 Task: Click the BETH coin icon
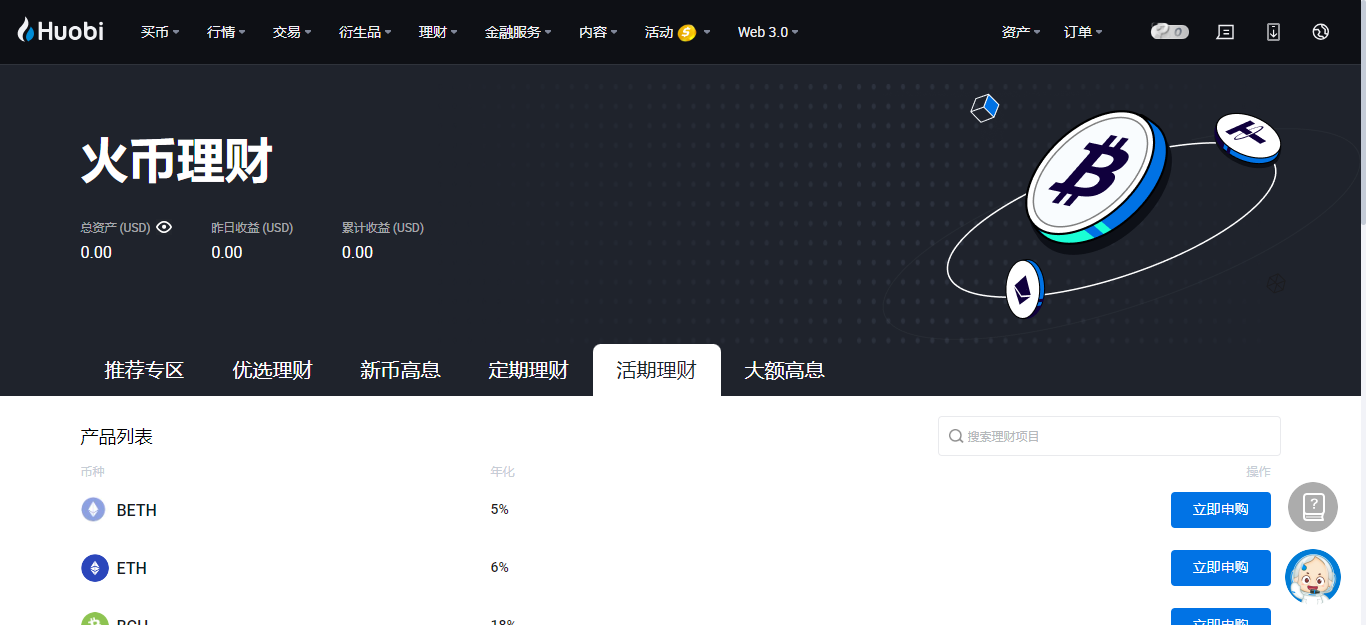[93, 510]
